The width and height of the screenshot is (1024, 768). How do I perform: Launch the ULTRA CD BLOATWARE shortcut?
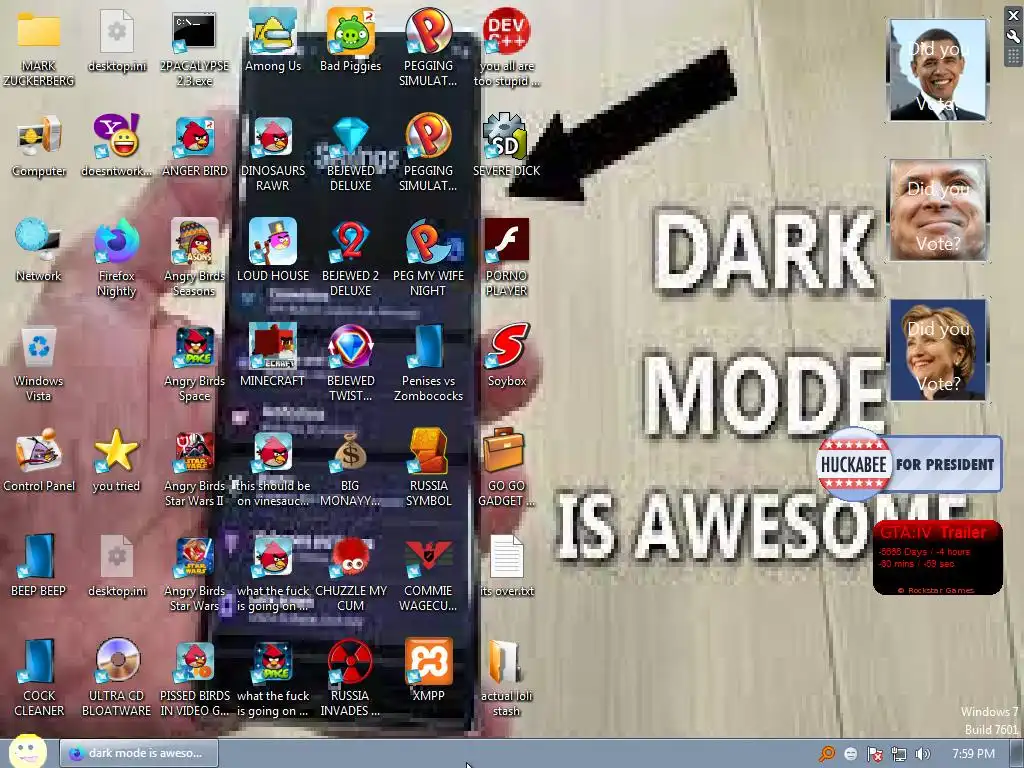coord(116,679)
